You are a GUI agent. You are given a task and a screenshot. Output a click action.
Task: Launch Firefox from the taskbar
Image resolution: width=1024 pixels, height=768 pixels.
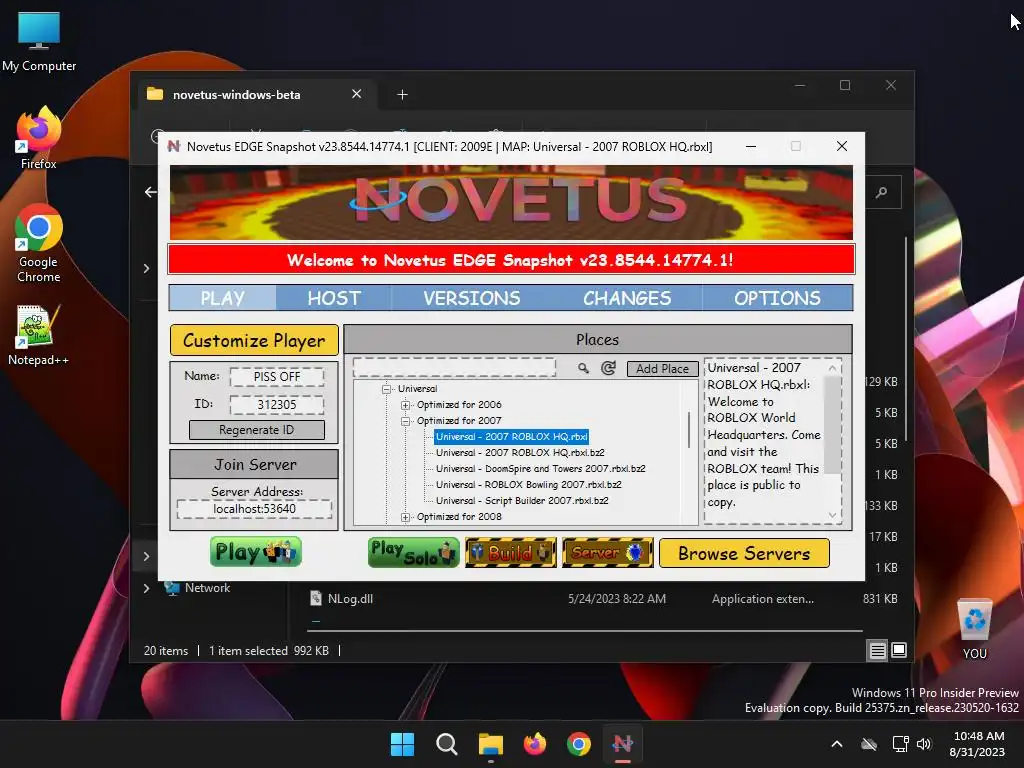(535, 744)
